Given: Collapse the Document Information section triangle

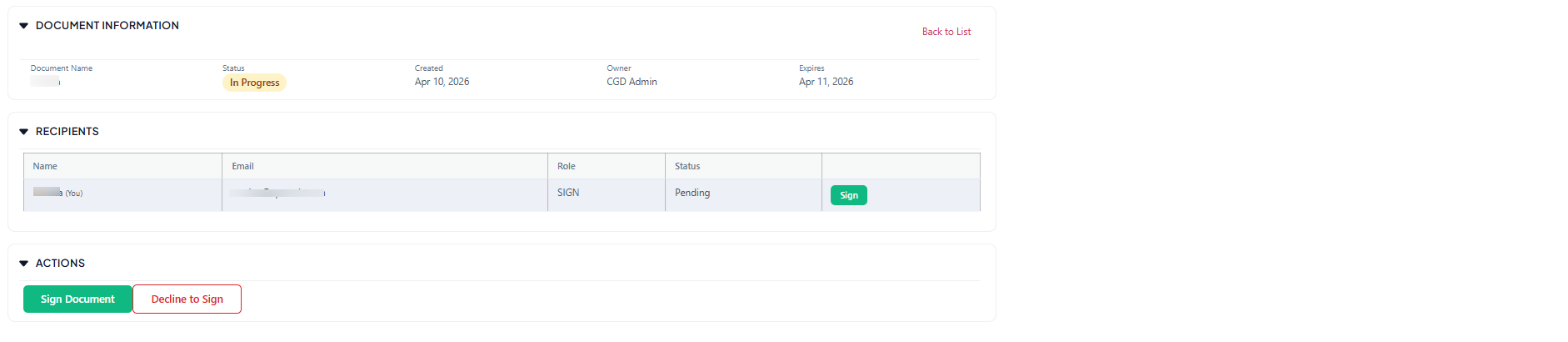Looking at the screenshot, I should tap(24, 26).
